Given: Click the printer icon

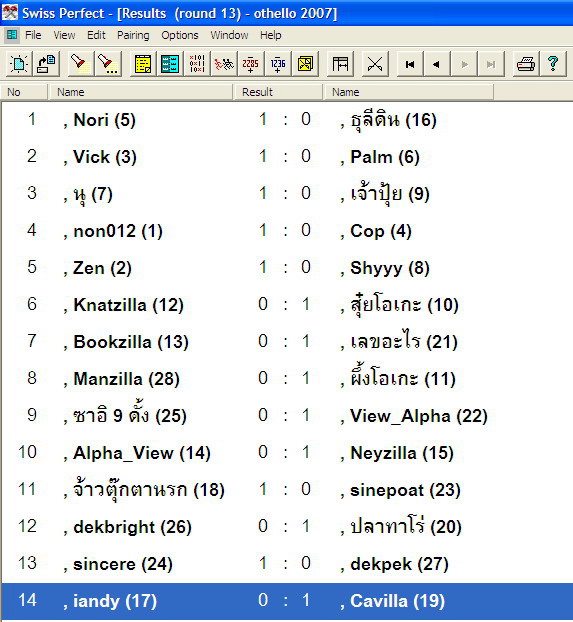Looking at the screenshot, I should (526, 64).
